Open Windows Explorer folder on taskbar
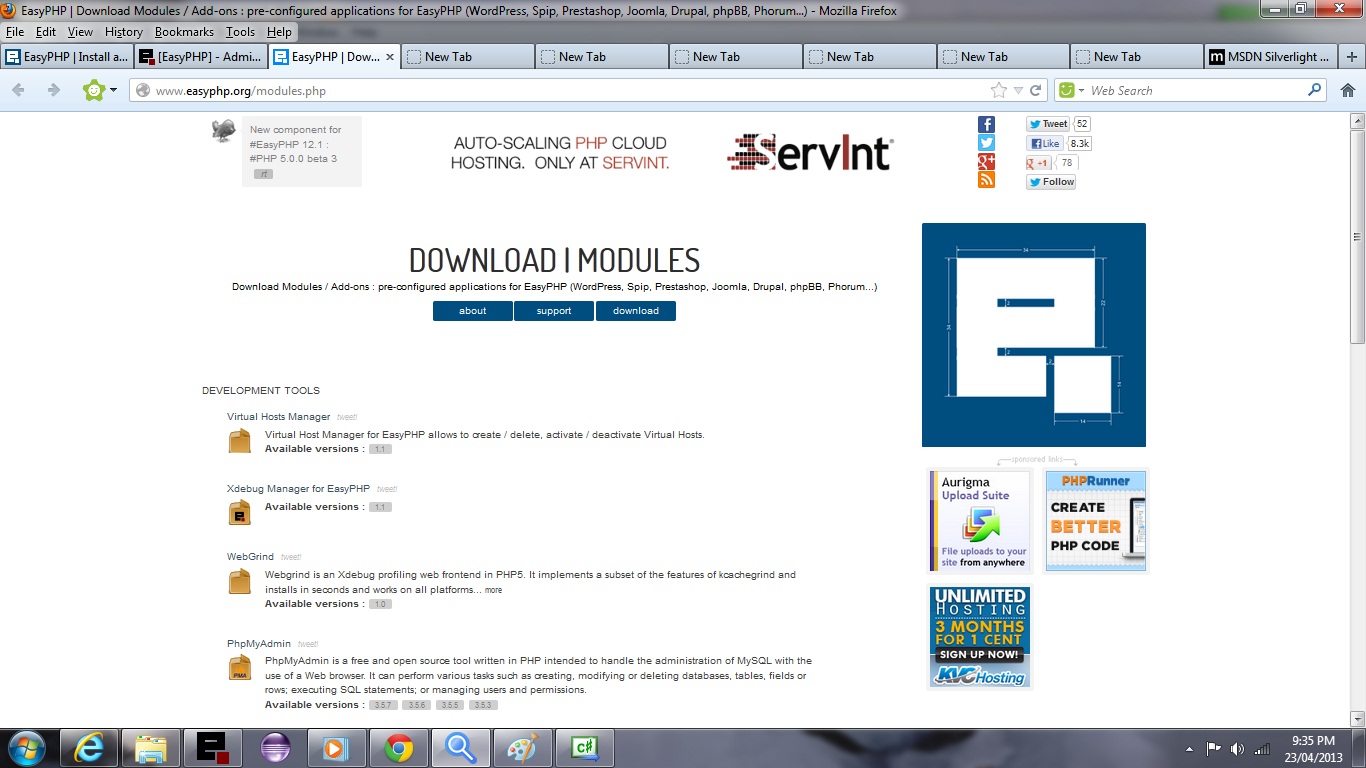Image resolution: width=1366 pixels, height=768 pixels. [151, 748]
